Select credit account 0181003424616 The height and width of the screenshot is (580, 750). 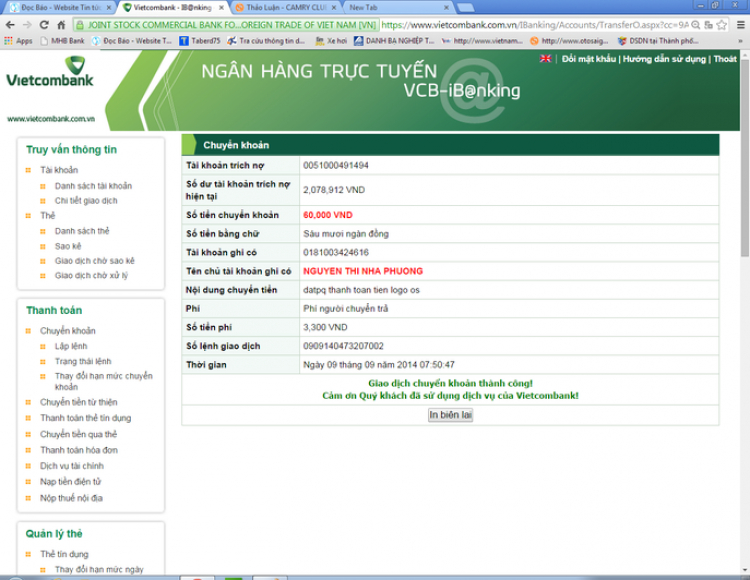coord(336,252)
